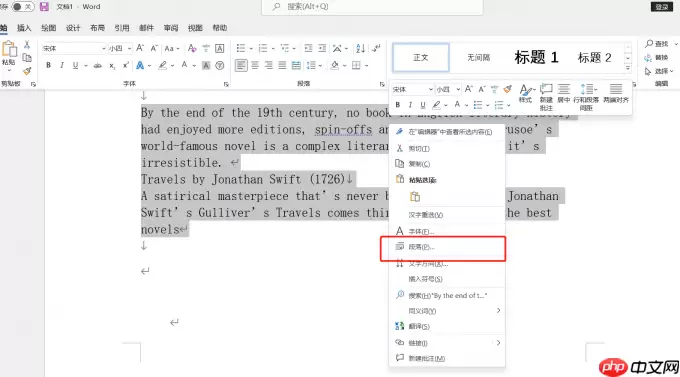This screenshot has height=377, width=680.
Task: Toggle Bold in the mini toolbar
Action: coord(398,105)
